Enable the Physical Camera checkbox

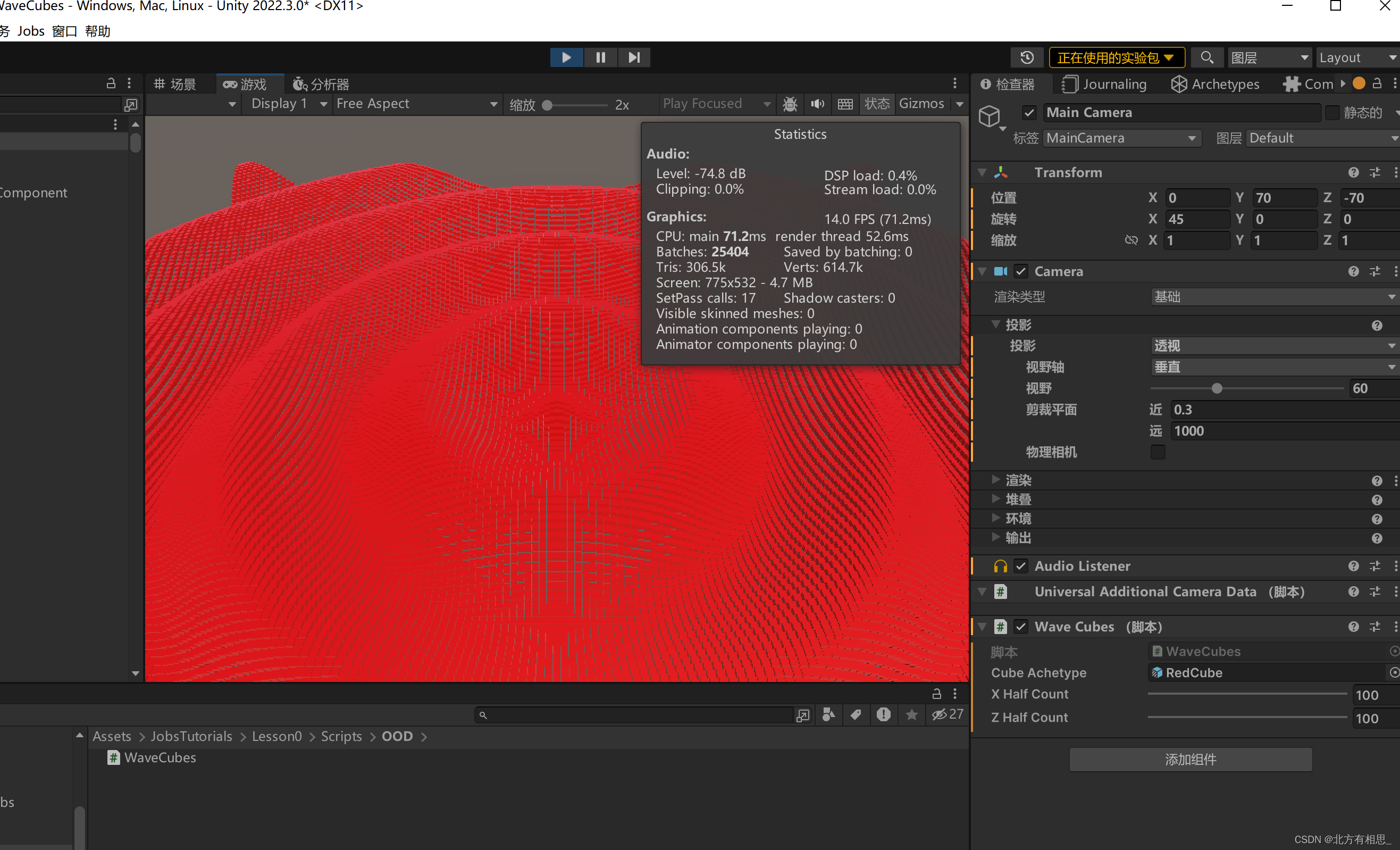click(x=1158, y=452)
